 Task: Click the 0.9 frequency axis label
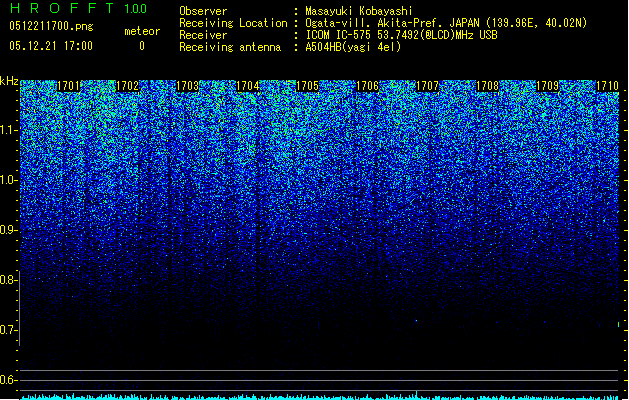point(8,230)
